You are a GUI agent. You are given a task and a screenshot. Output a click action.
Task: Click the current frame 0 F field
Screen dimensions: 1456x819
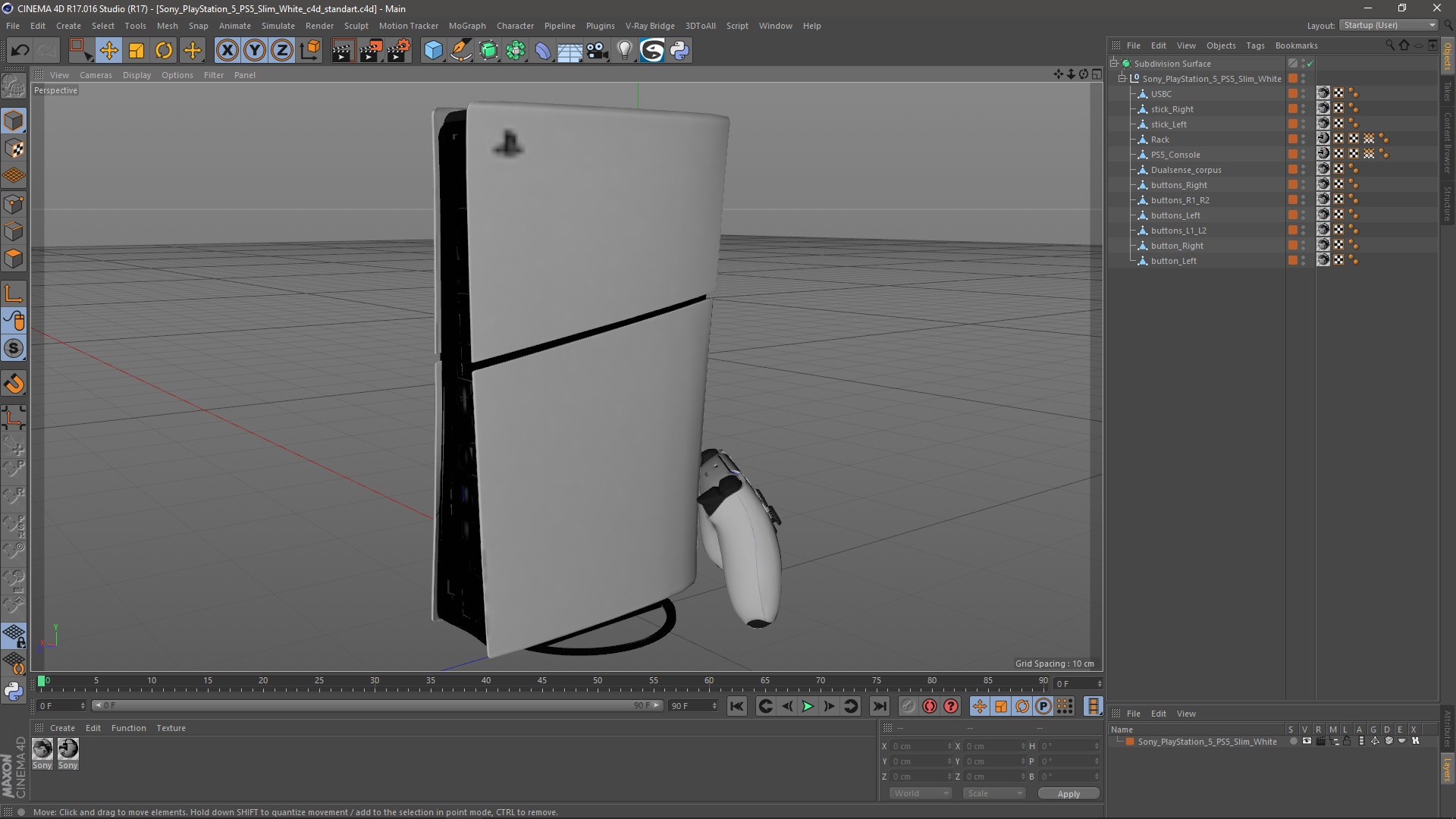[61, 706]
